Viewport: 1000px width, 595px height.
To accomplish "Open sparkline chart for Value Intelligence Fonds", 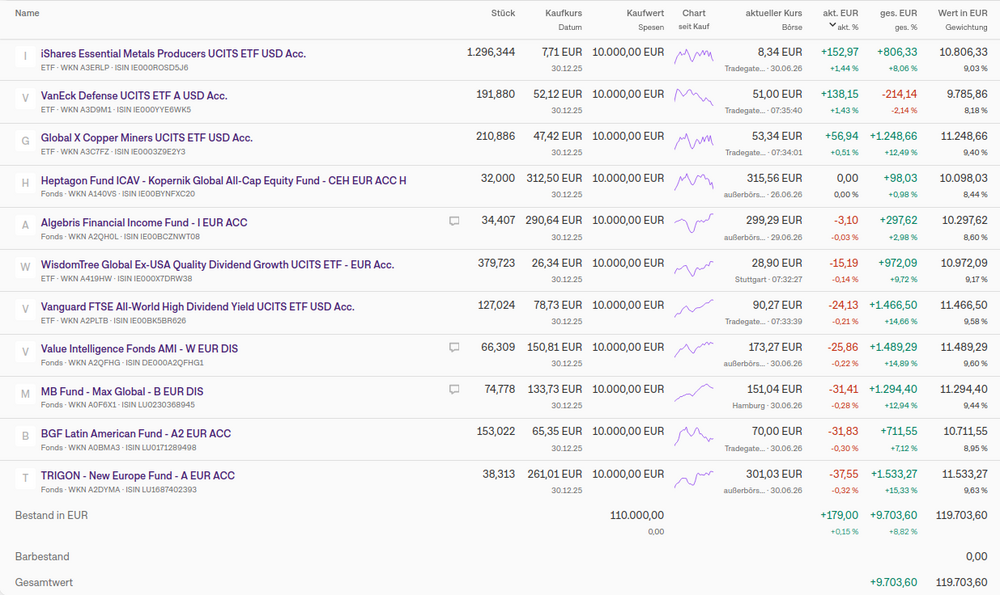I will (x=694, y=349).
